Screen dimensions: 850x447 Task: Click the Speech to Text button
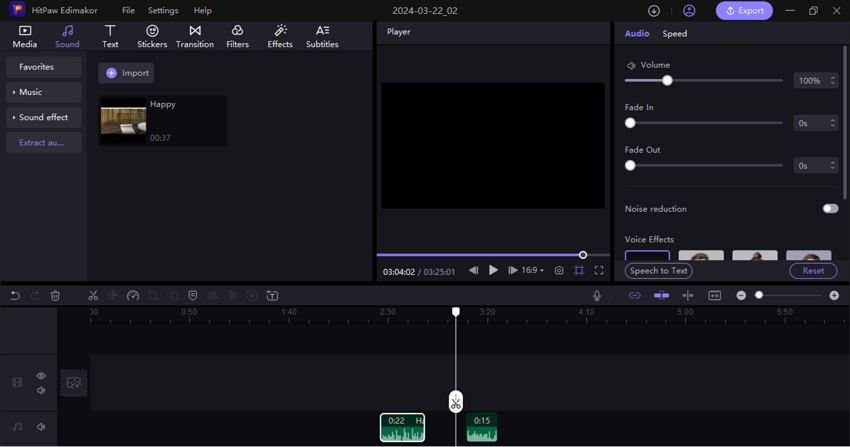[658, 271]
